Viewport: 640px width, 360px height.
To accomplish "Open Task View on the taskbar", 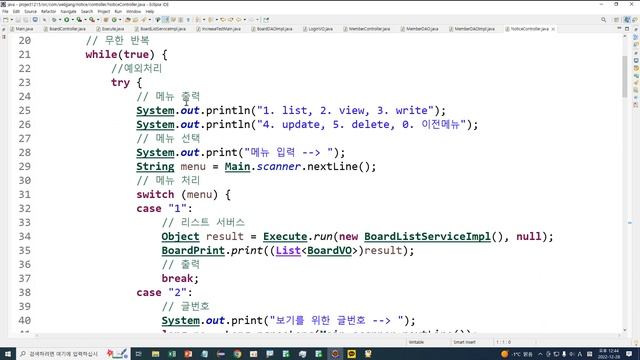I will click(x=138, y=354).
